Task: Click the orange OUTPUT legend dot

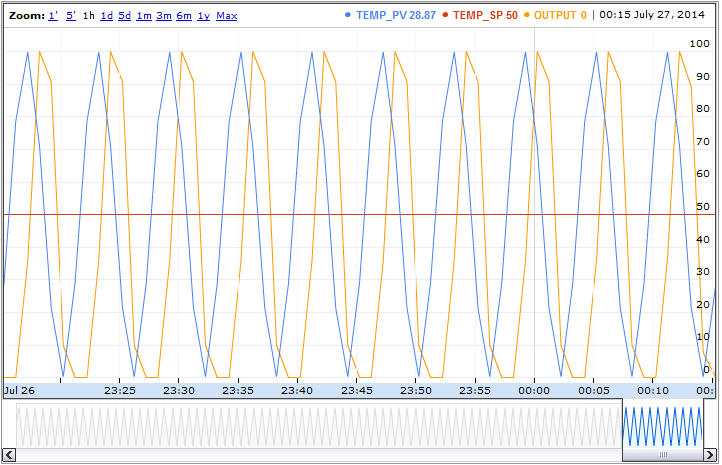Action: click(526, 16)
